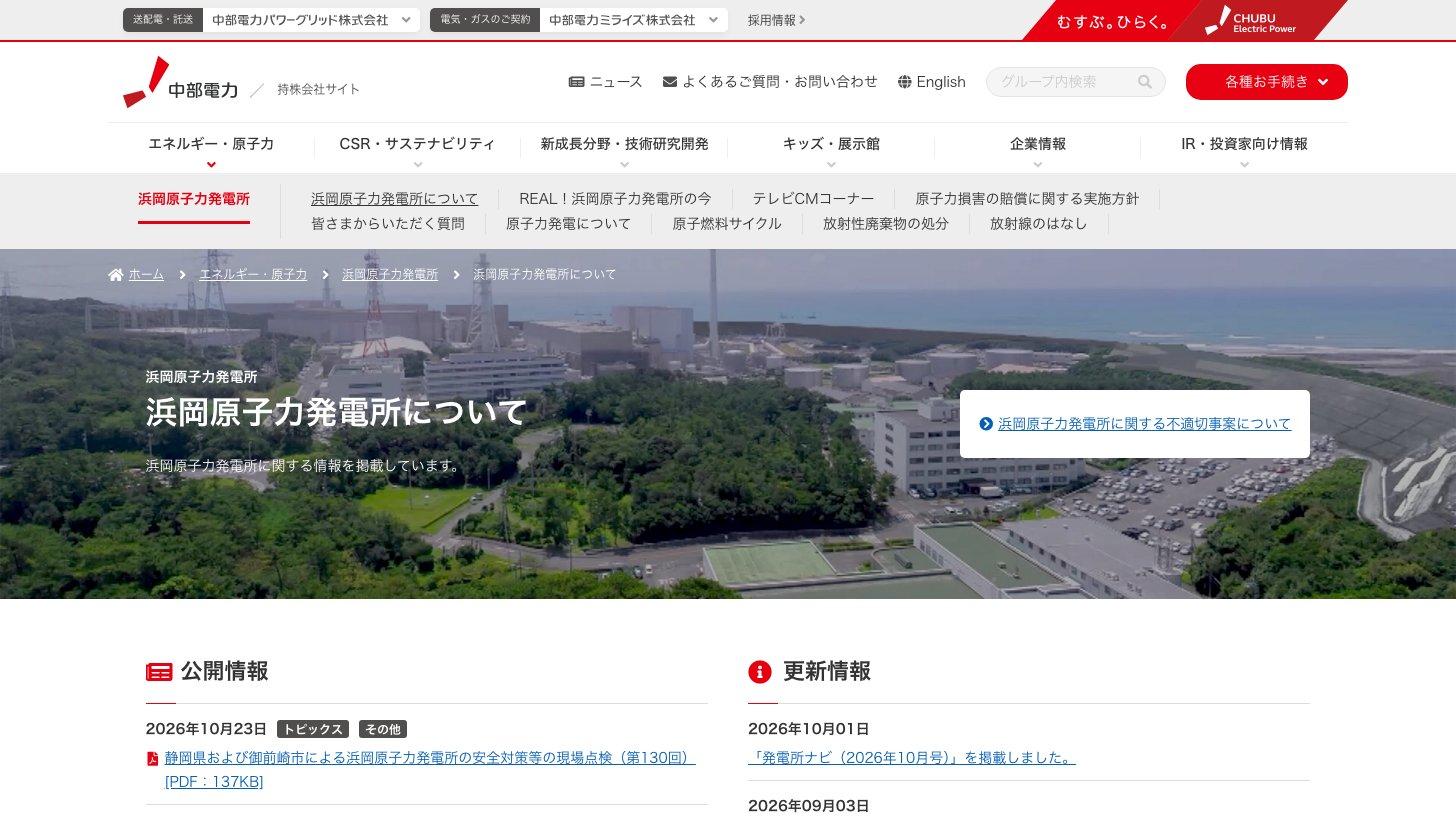The height and width of the screenshot is (818, 1456).
Task: Click the home icon in breadcrumb
Action: (116, 274)
